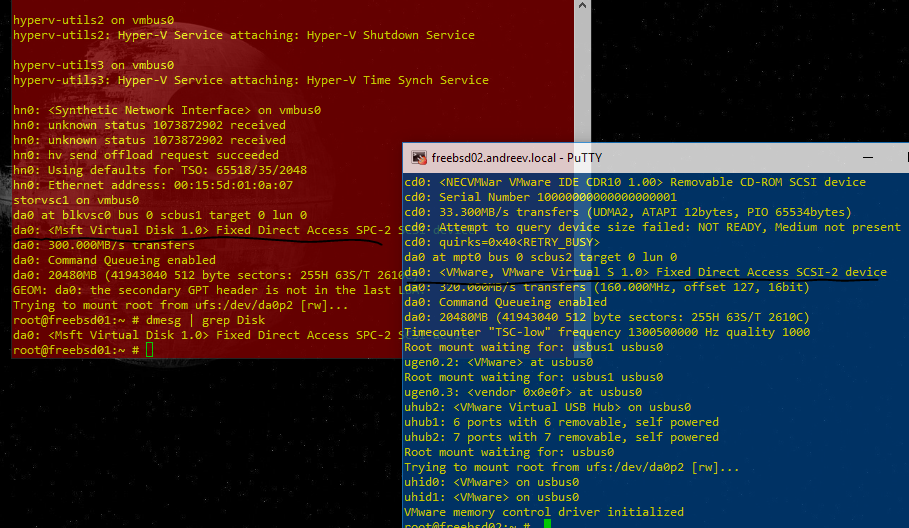Click the scroll-up arrow on the red terminal scrollbar
Screen dimensions: 909x528
click(x=583, y=6)
